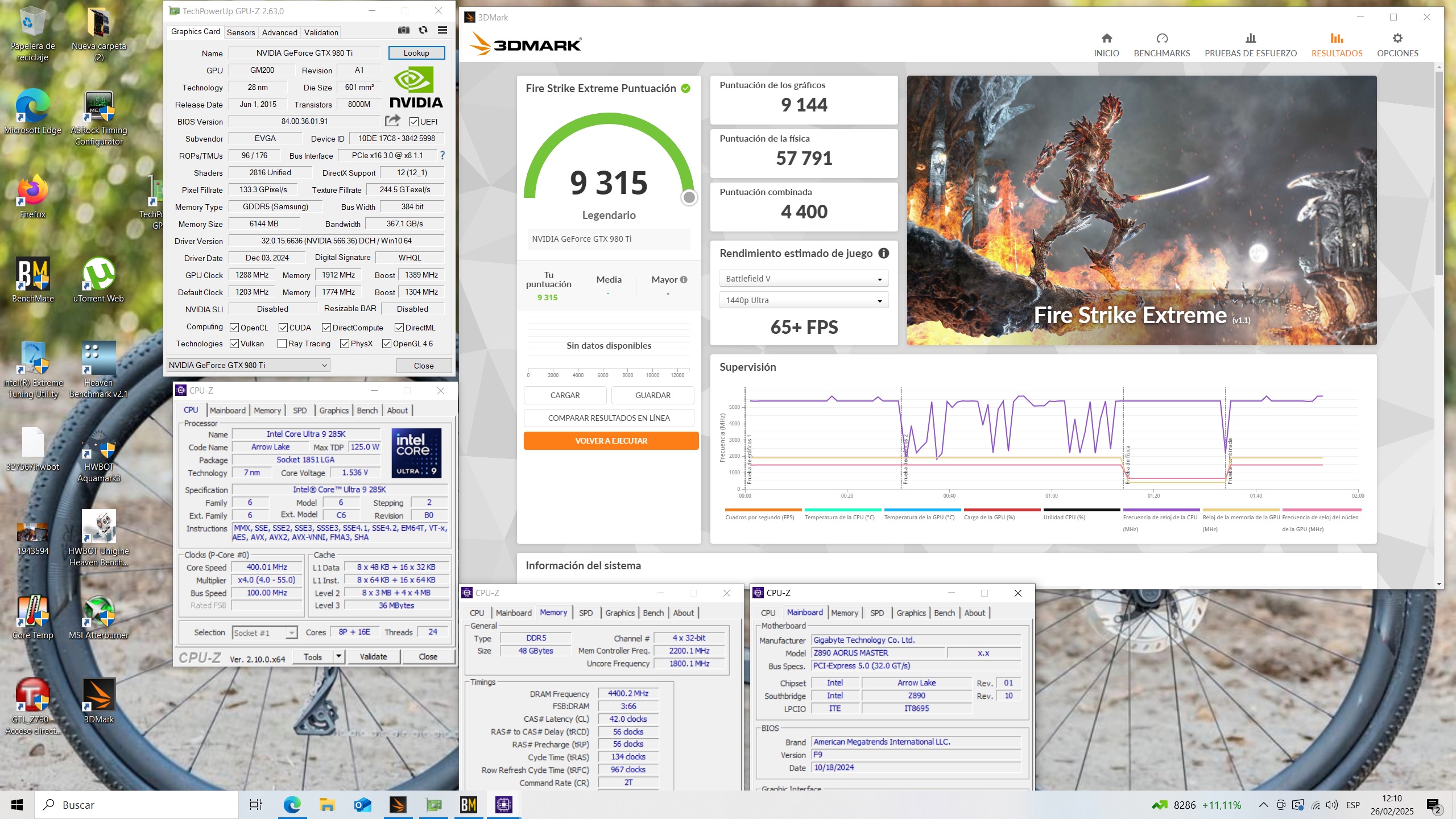The height and width of the screenshot is (819, 1456).
Task: Click GPU-Z Lookup button
Action: [416, 53]
